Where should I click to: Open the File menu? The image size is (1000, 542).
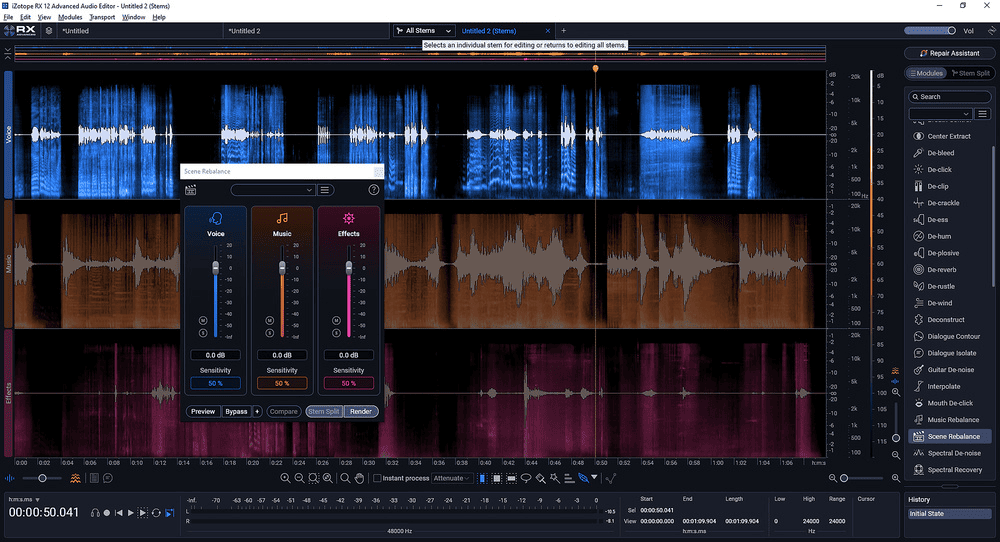click(8, 17)
